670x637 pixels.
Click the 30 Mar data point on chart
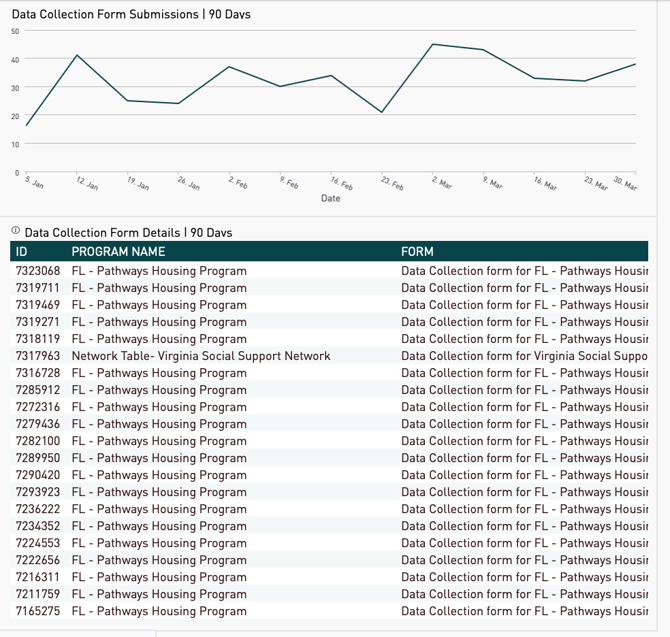(x=635, y=64)
